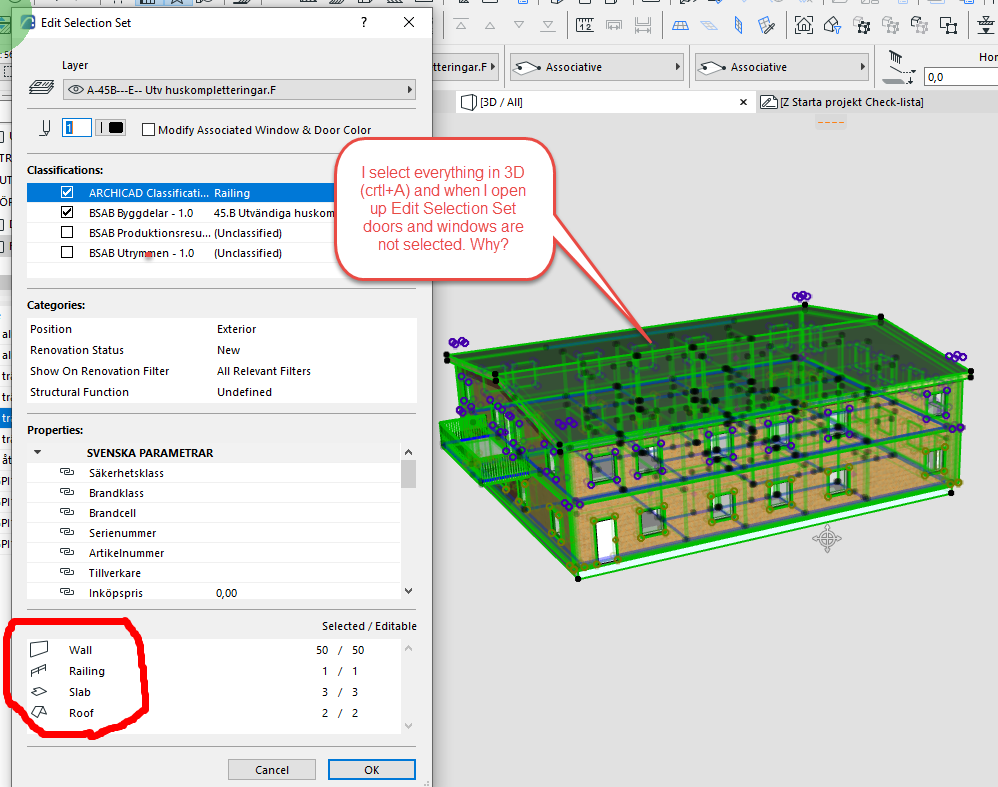This screenshot has width=998, height=787.
Task: Uncheck the ARCHICAD Classification checkbox
Action: 67,193
